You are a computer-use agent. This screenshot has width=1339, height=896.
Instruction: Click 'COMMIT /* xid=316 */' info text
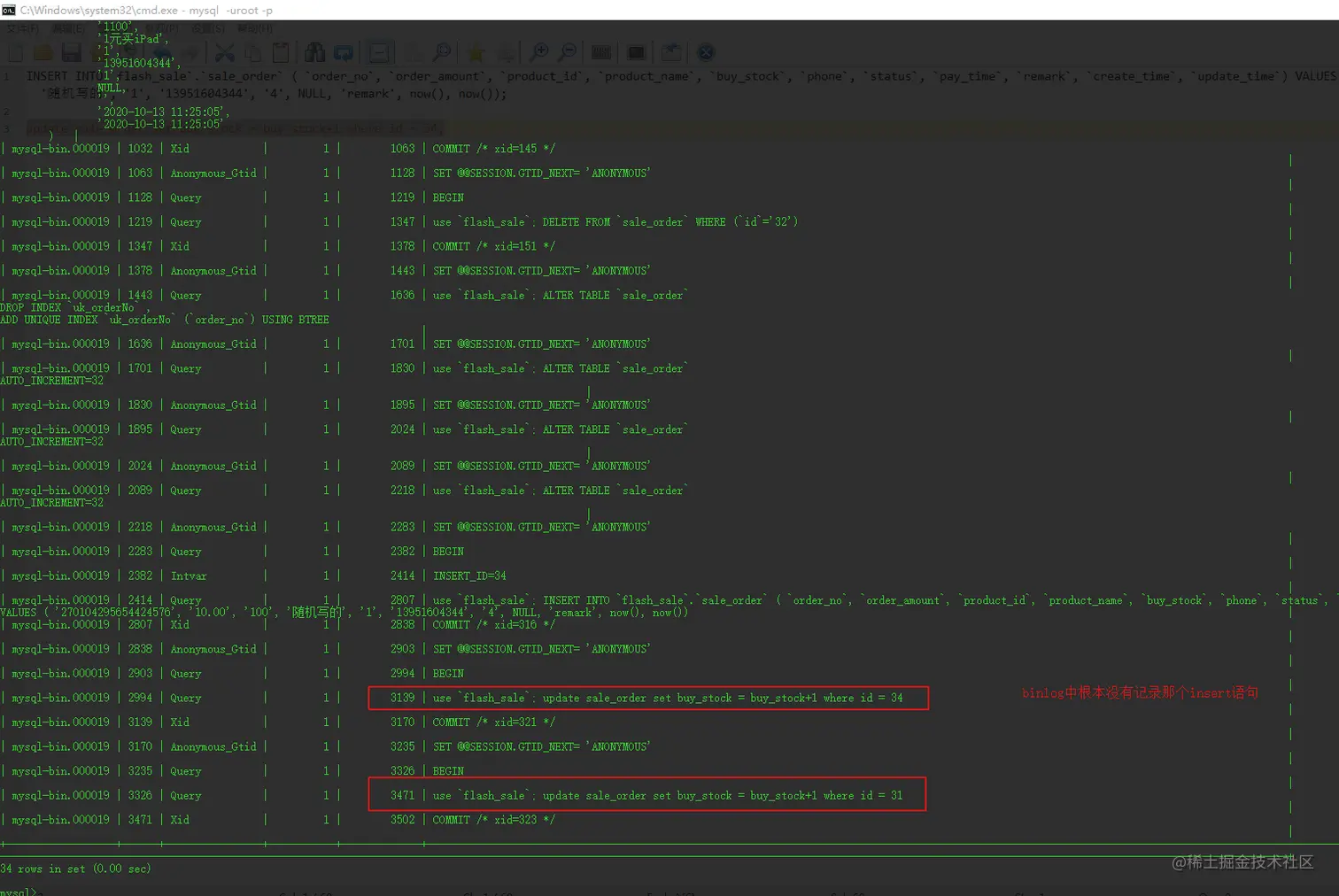493,624
